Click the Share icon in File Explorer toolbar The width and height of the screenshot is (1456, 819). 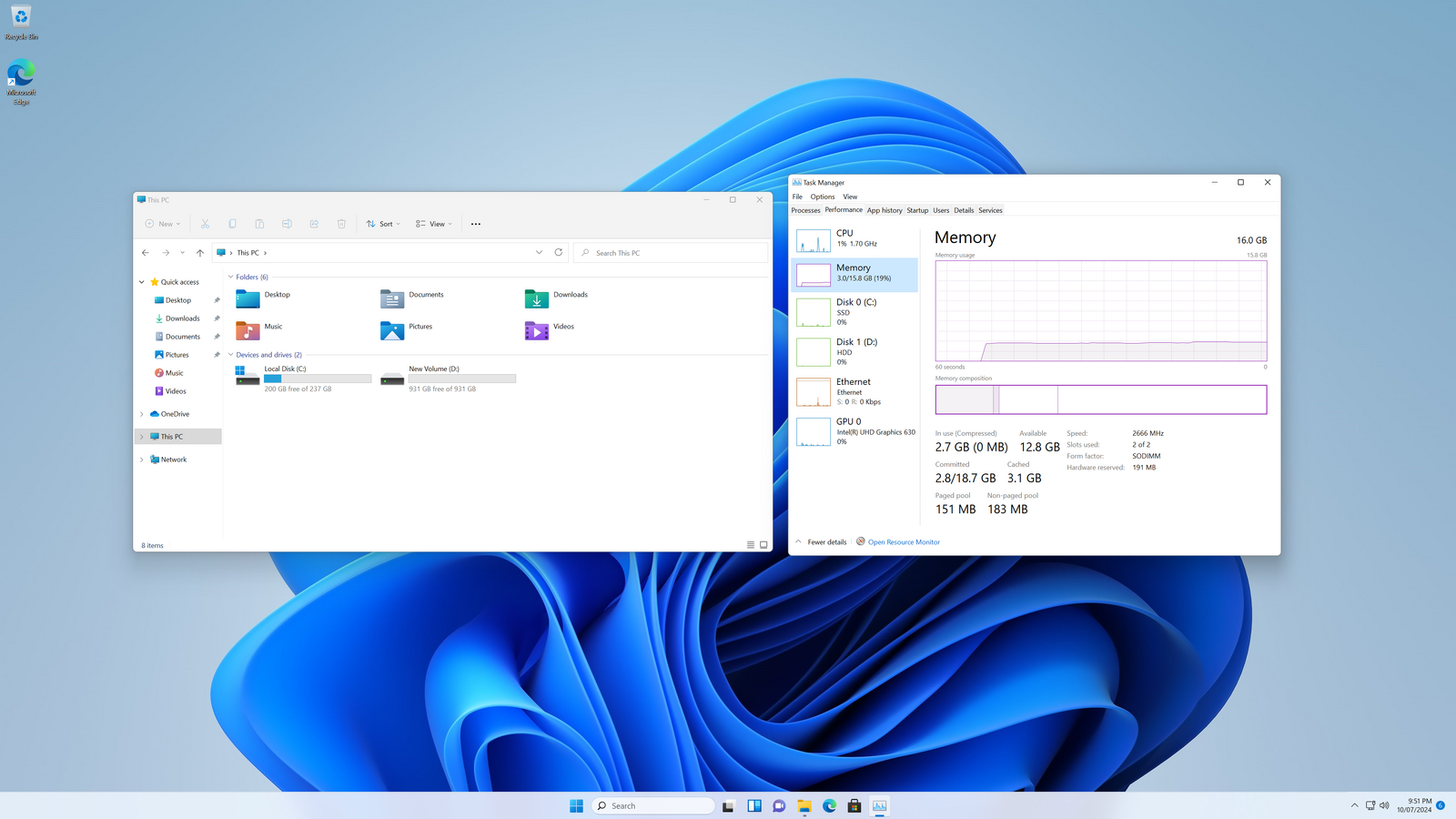(314, 224)
